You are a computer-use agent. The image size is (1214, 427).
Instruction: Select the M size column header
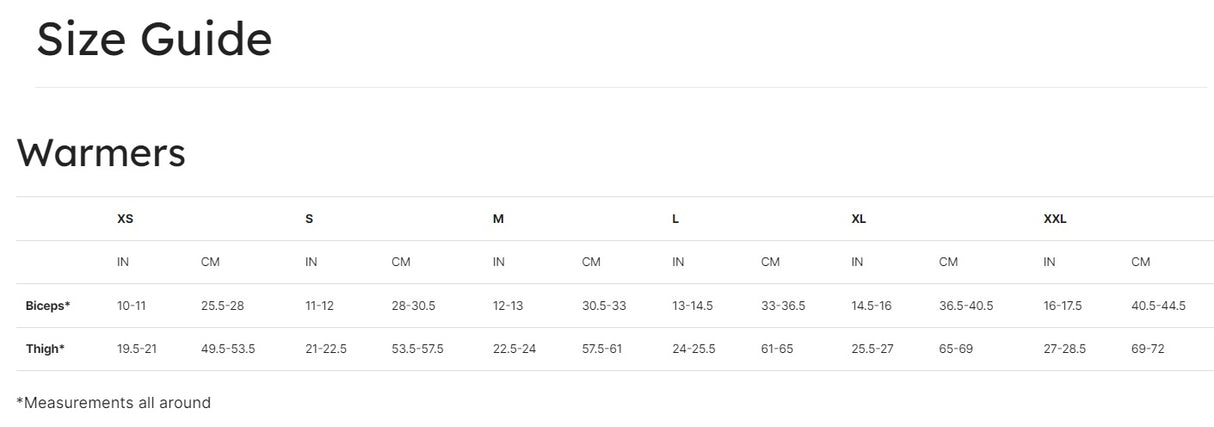[x=498, y=219]
